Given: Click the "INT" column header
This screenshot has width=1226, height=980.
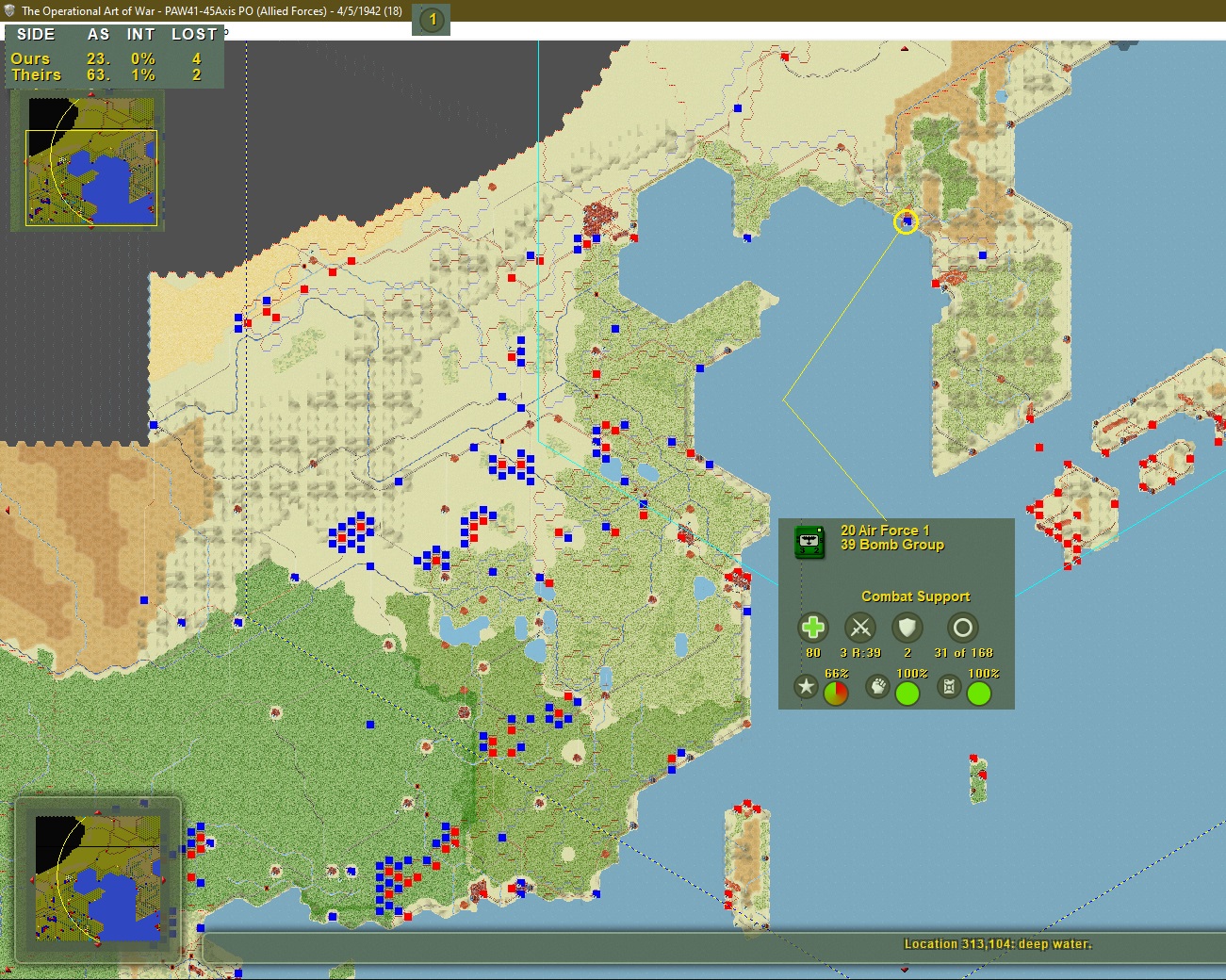Looking at the screenshot, I should click(140, 34).
